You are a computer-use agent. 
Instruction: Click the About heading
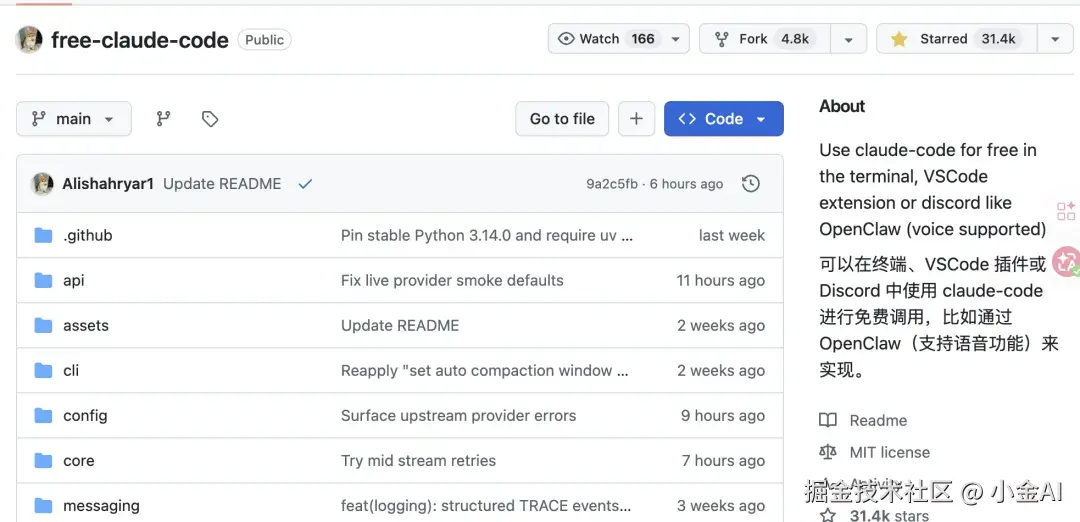(842, 106)
